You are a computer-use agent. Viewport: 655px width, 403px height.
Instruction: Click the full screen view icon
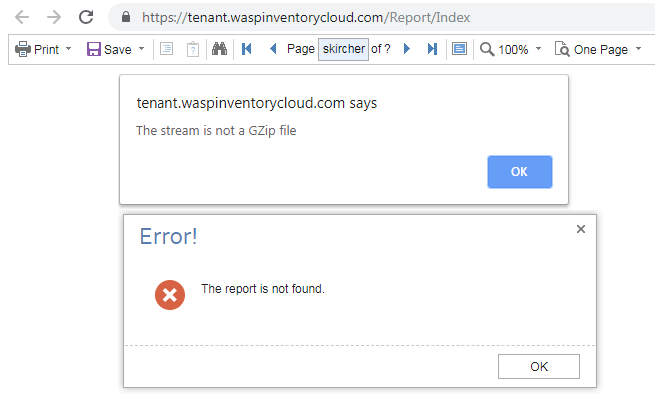click(460, 49)
